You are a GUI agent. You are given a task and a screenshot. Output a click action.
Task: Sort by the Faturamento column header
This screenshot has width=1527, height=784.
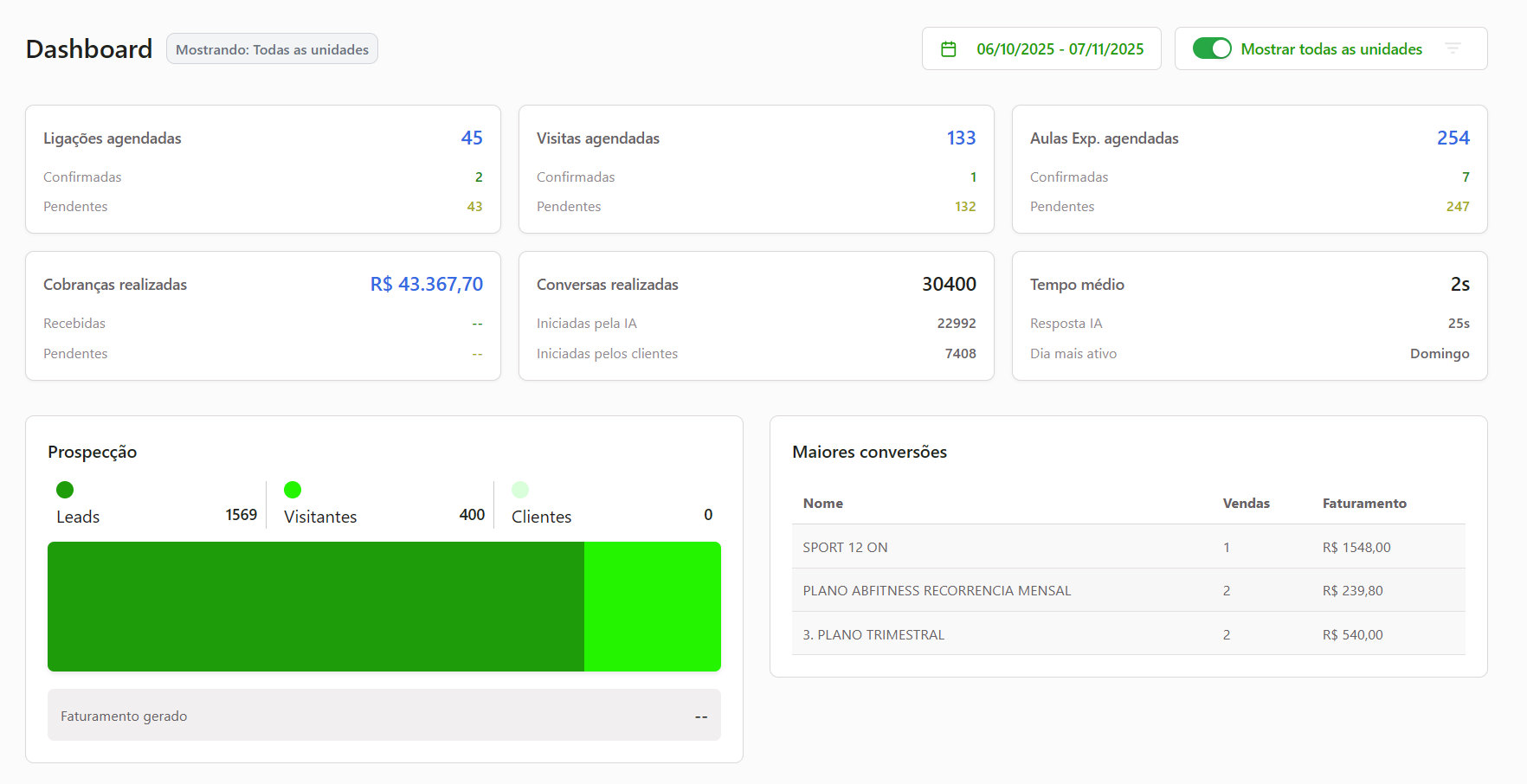(1363, 504)
